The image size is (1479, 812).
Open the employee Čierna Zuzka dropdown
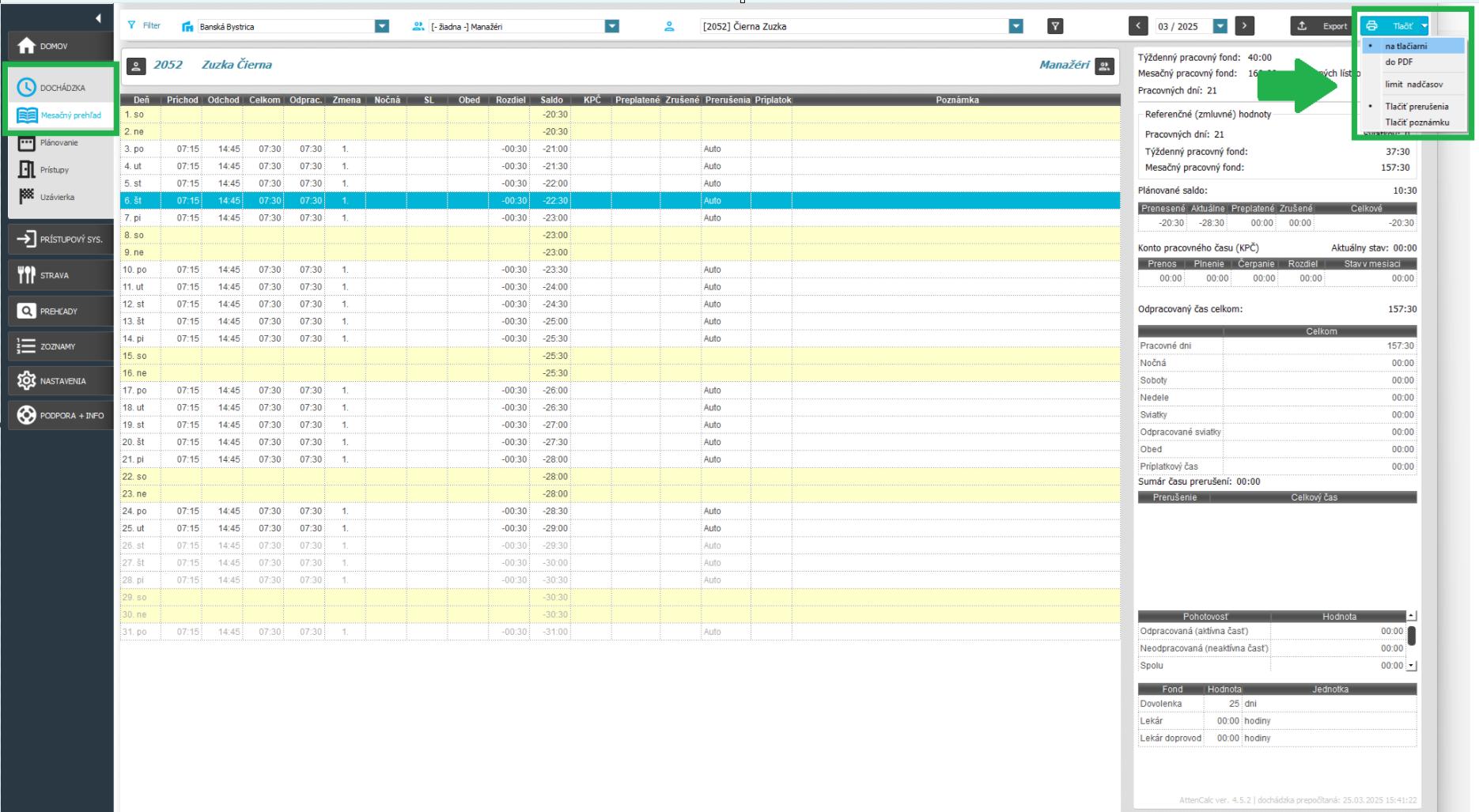coord(1016,26)
